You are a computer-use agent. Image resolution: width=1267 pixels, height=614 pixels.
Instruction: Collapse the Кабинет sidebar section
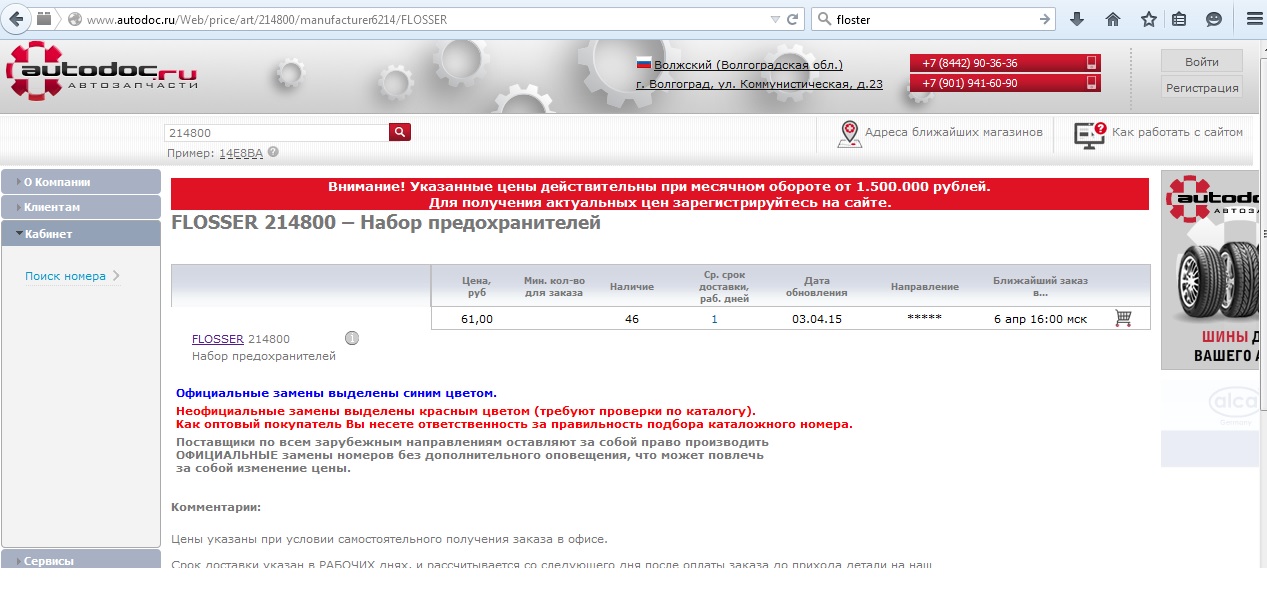click(x=81, y=233)
